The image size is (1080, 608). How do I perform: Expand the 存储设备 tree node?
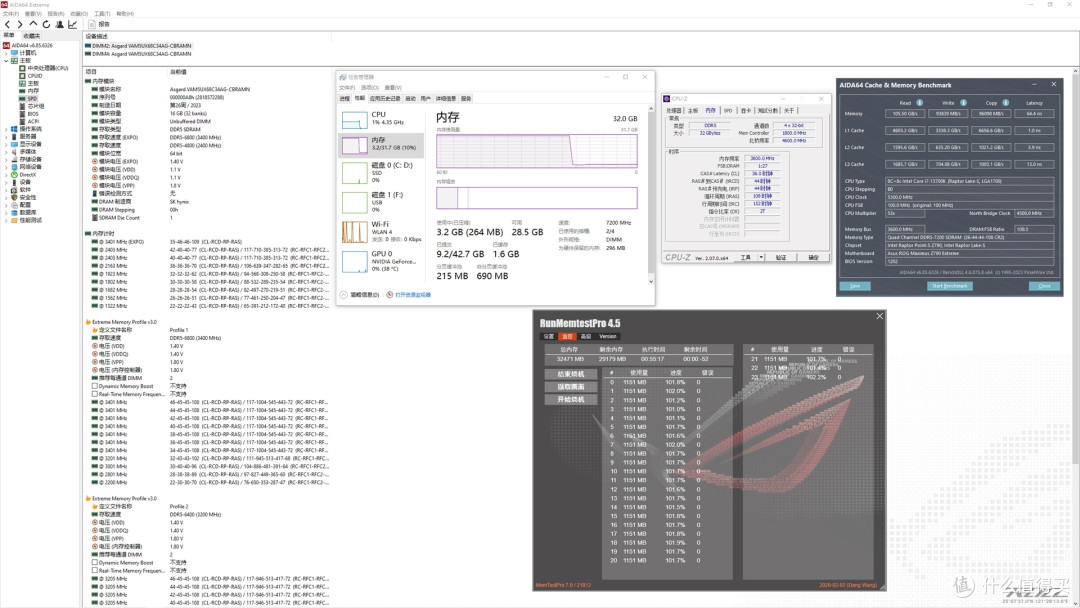7,159
